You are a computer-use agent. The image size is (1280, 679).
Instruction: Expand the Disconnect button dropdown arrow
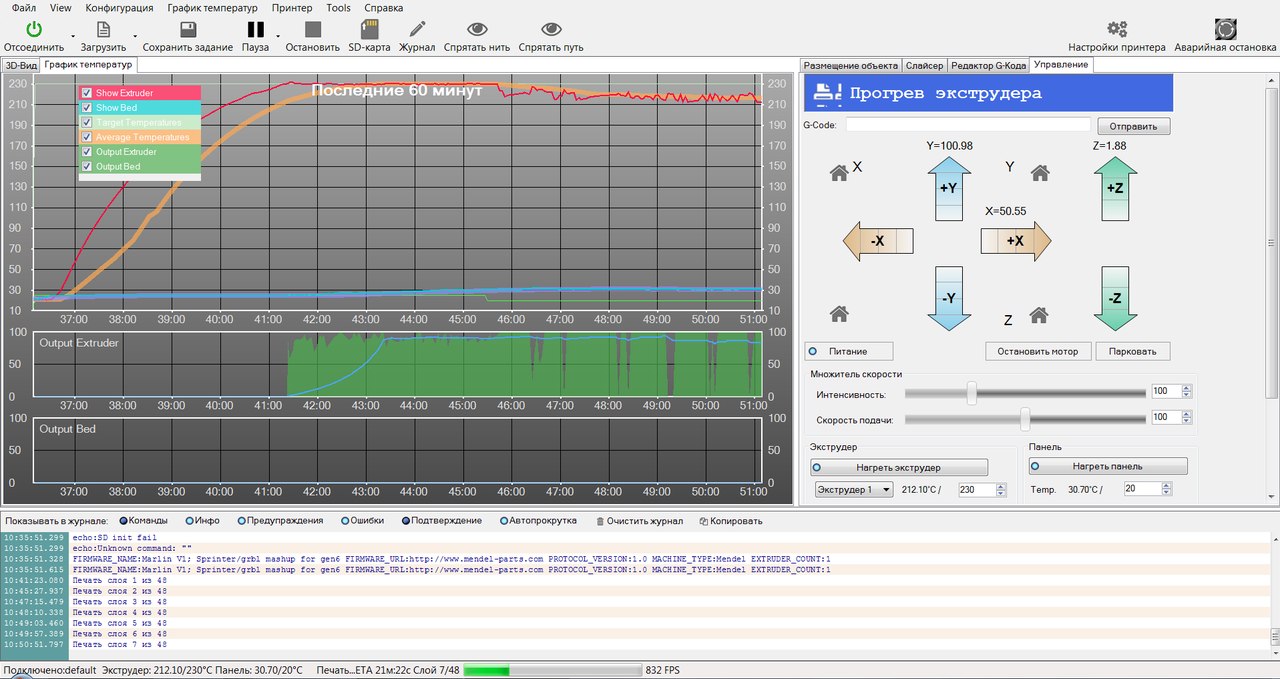pyautogui.click(x=73, y=37)
